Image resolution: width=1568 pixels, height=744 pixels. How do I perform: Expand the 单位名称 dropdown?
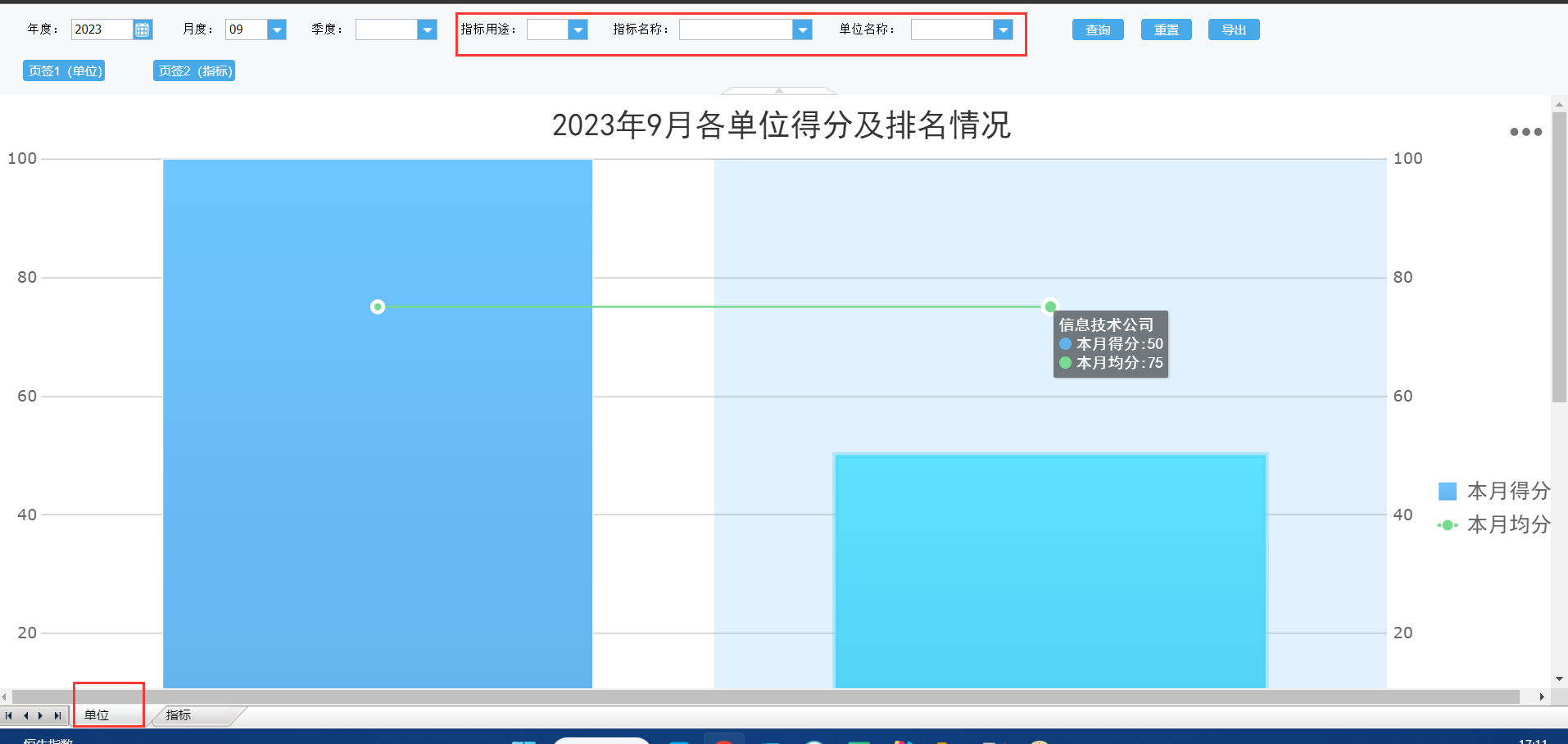point(1003,29)
